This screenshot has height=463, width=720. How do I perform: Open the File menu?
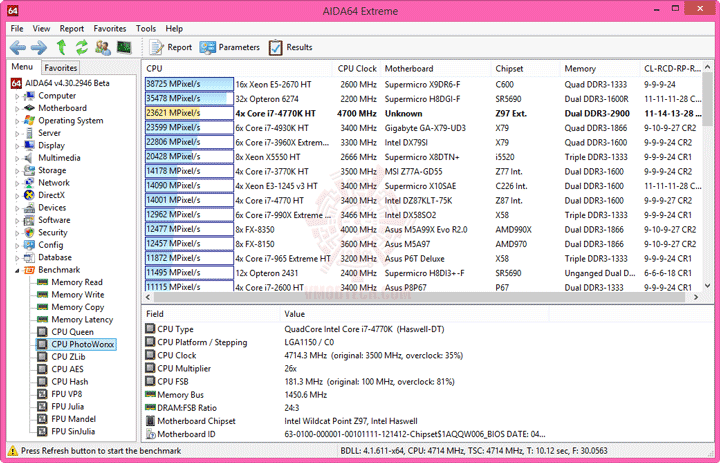click(17, 28)
